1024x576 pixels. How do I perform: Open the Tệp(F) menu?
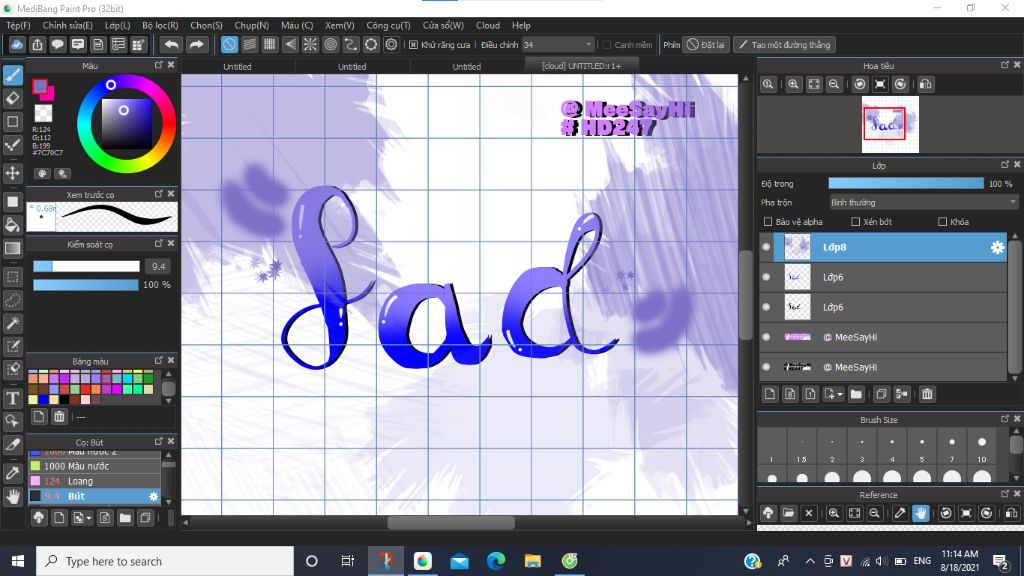[18, 25]
